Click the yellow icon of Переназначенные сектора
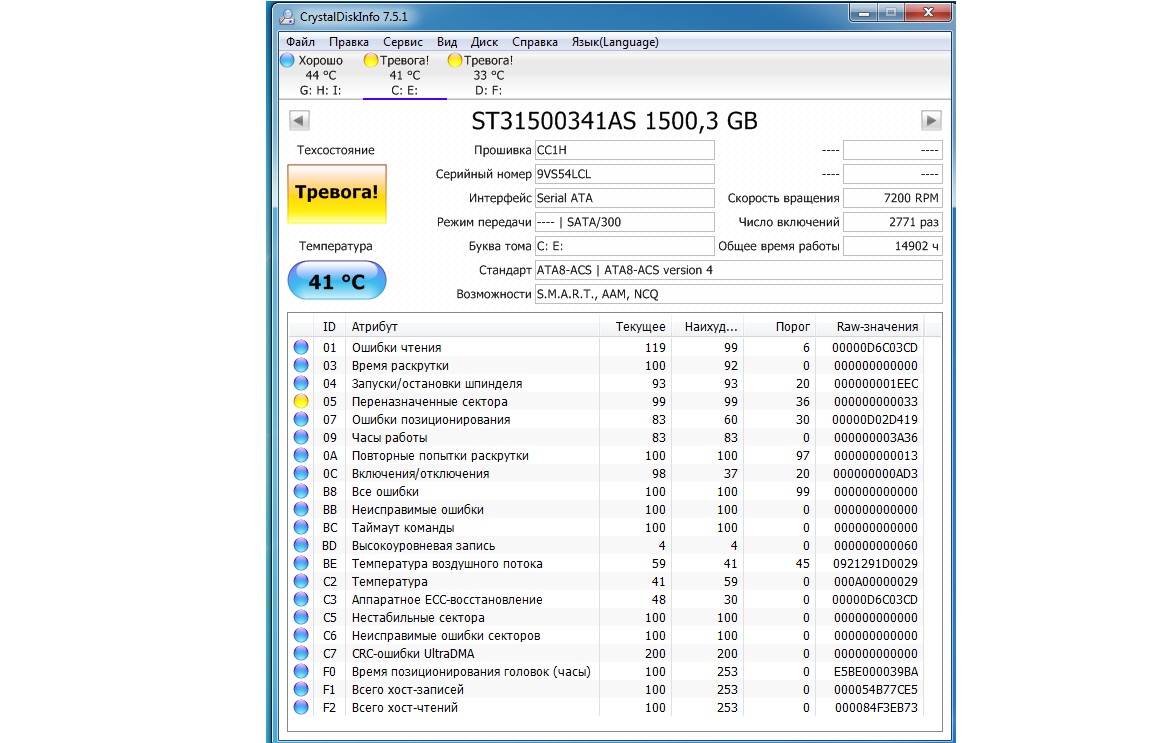The height and width of the screenshot is (743, 1152). click(x=301, y=401)
